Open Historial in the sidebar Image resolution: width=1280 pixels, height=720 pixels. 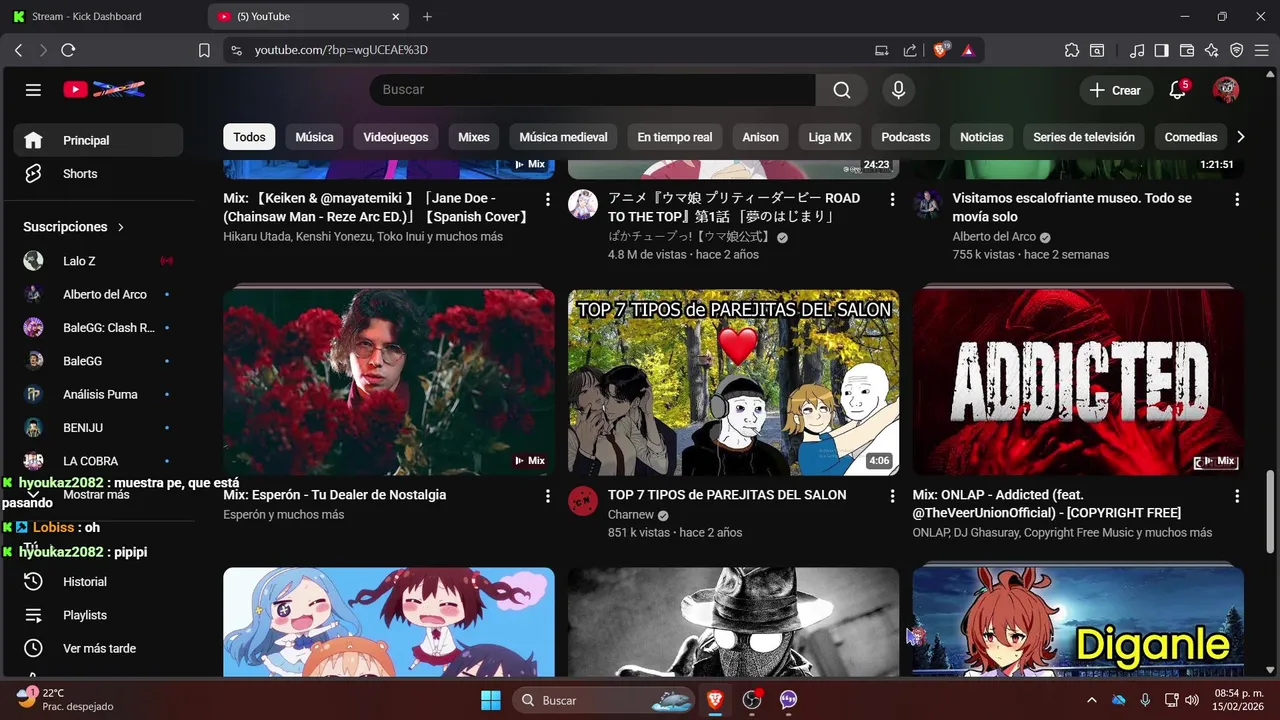click(98, 581)
